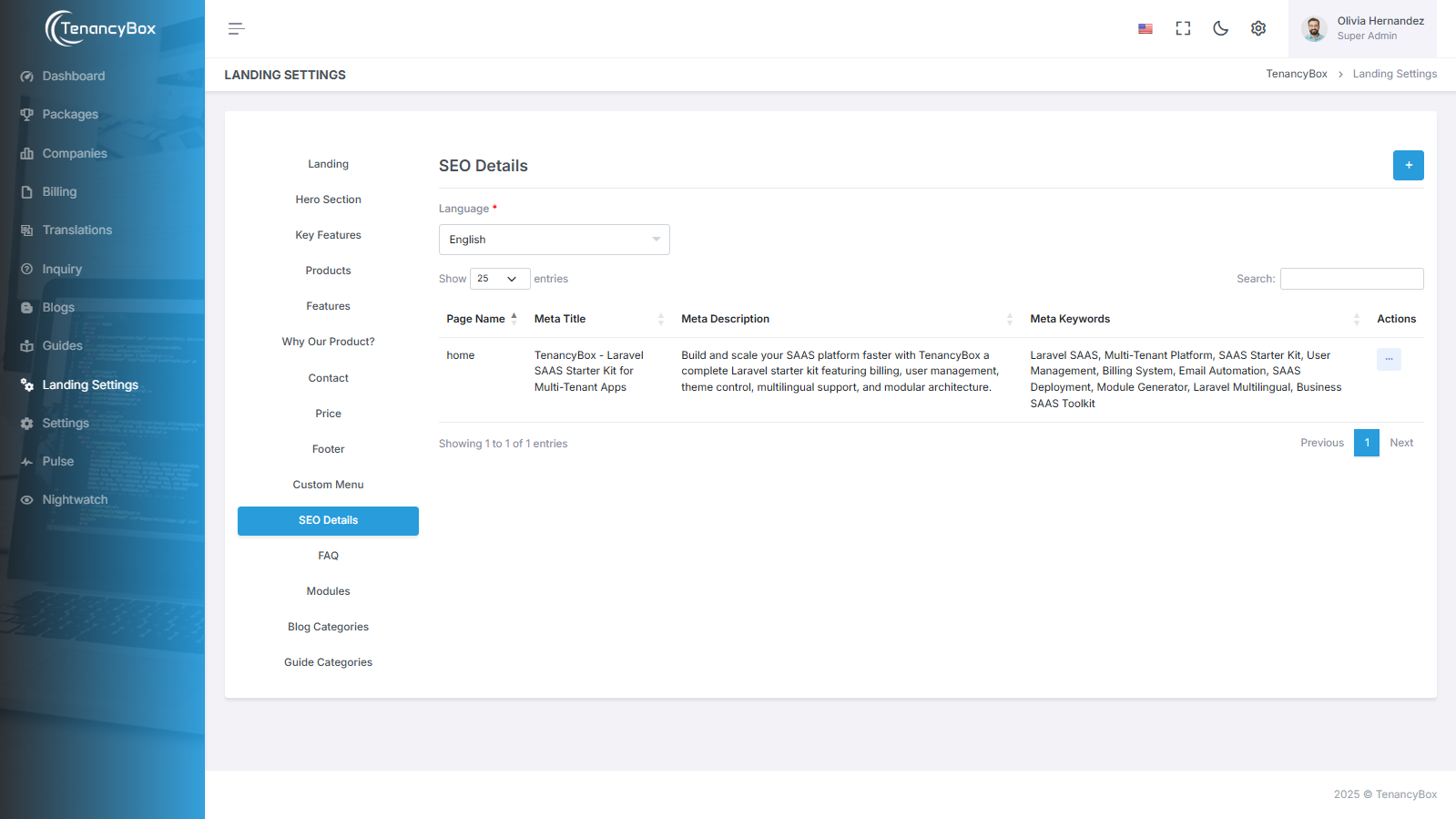The height and width of the screenshot is (819, 1456).
Task: Click the TenancyBox logo
Action: 101,28
